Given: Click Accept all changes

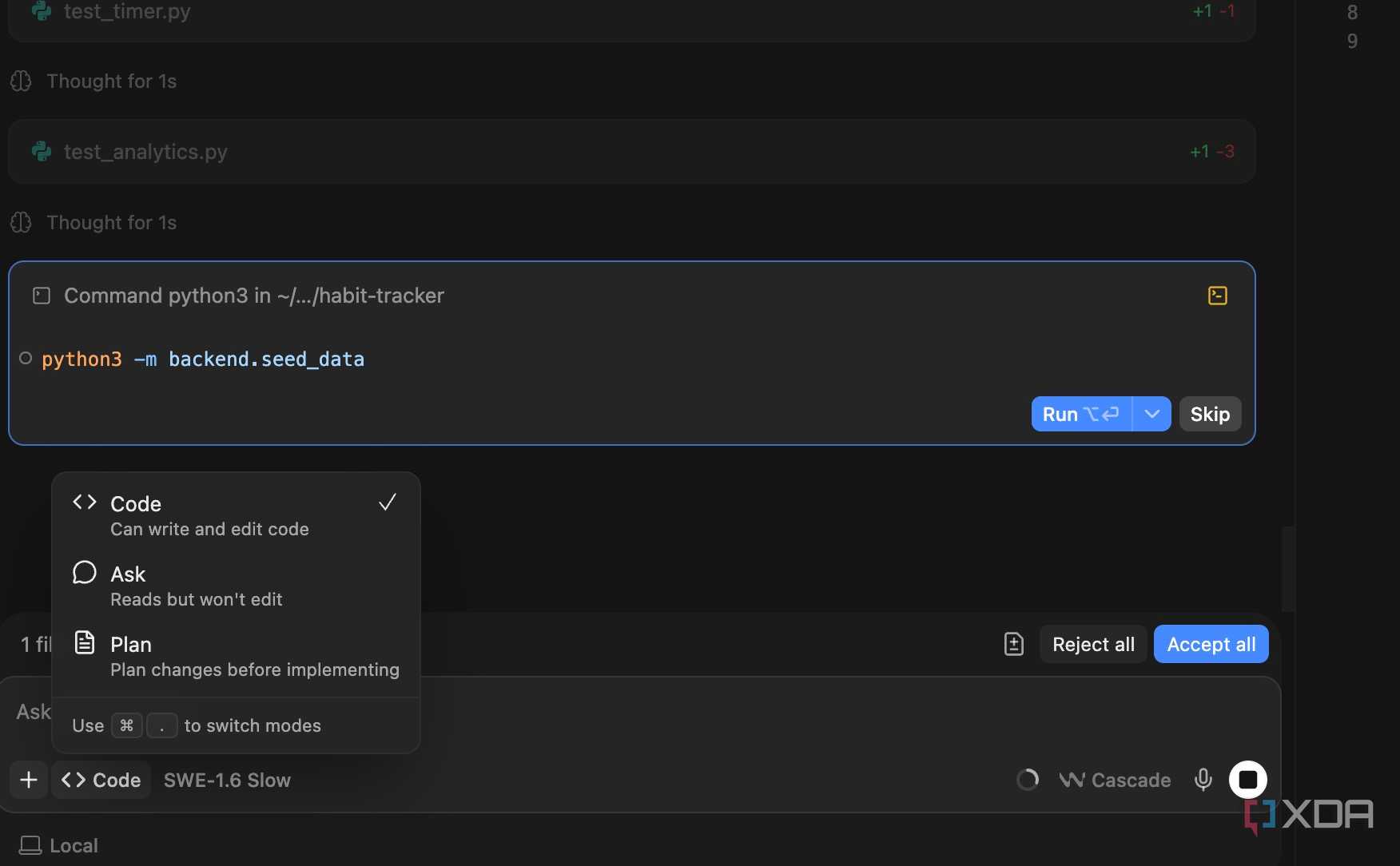Looking at the screenshot, I should (x=1211, y=644).
